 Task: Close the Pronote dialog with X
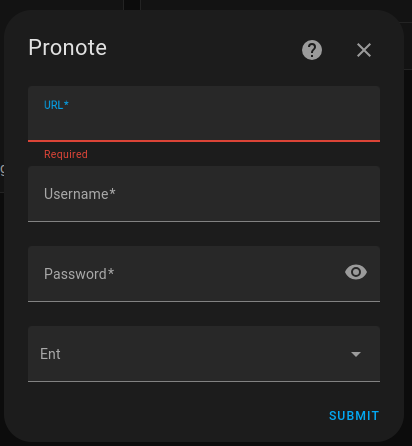[x=364, y=50]
